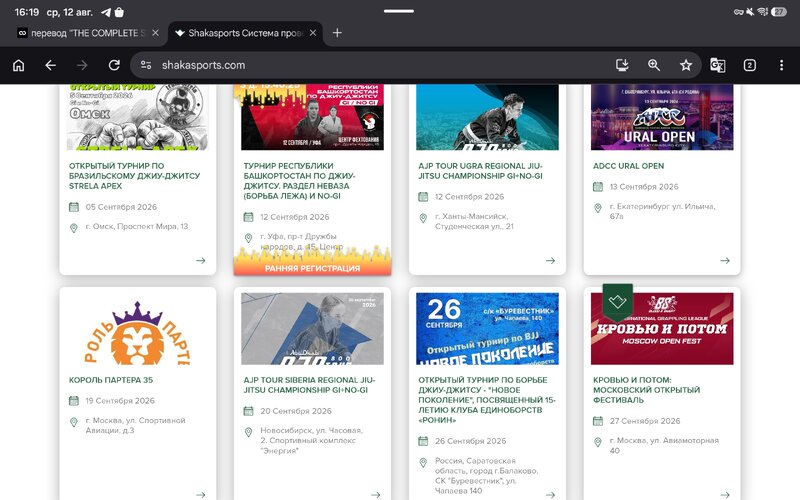Open Новое Поколение tournament title link
The width and height of the screenshot is (800, 500).
487,400
